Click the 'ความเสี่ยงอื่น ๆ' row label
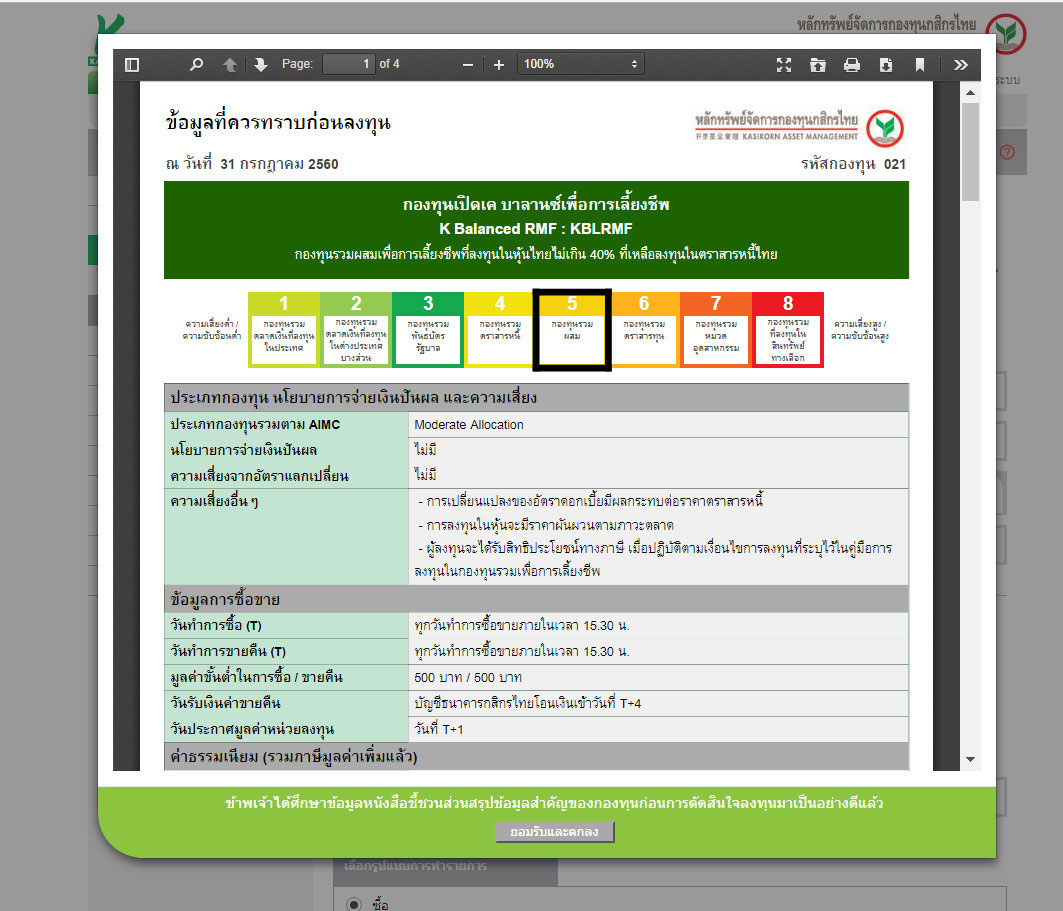This screenshot has height=911, width=1063. click(214, 502)
